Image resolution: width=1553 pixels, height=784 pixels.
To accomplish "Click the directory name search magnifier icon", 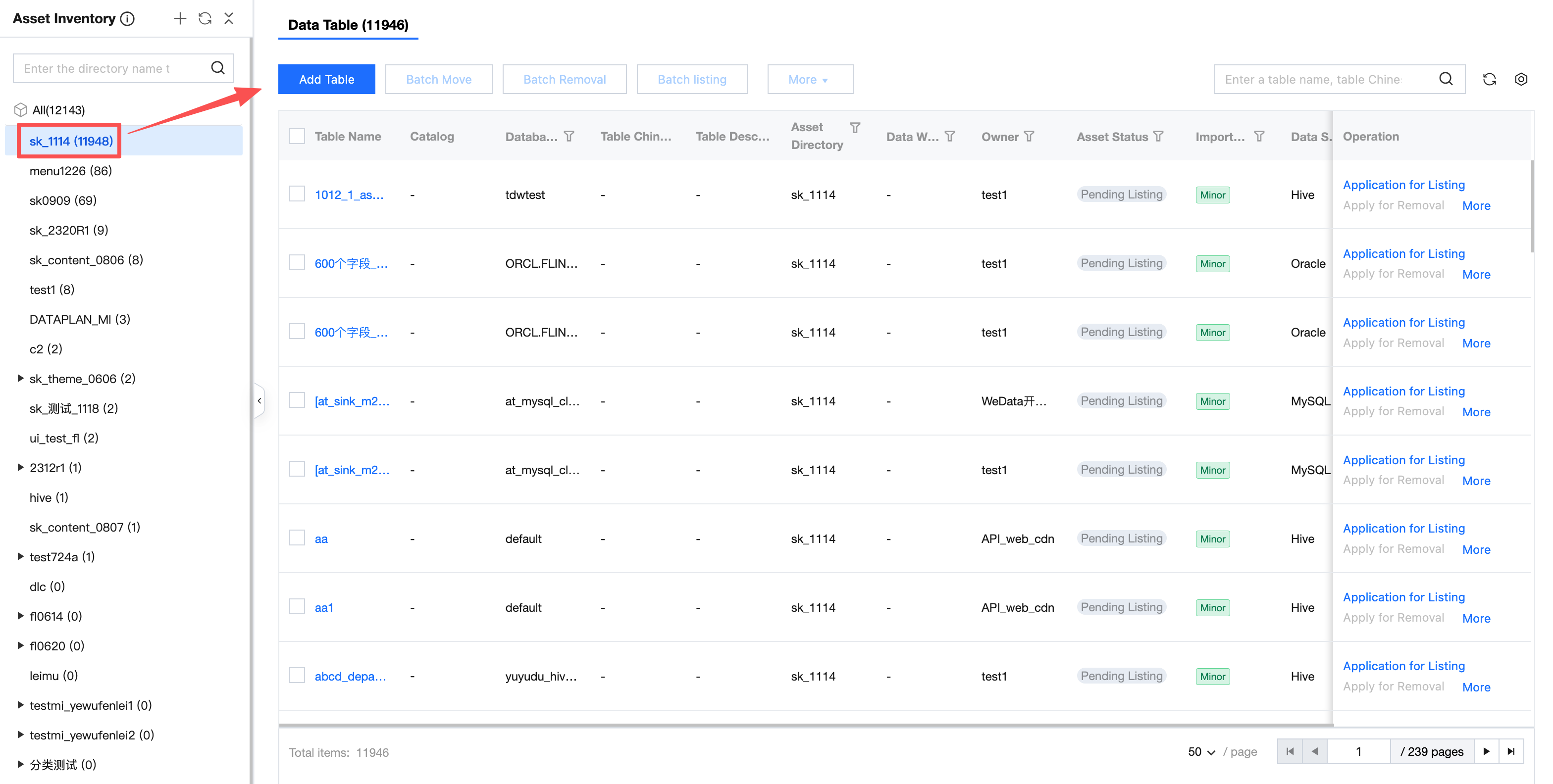I will (x=217, y=68).
